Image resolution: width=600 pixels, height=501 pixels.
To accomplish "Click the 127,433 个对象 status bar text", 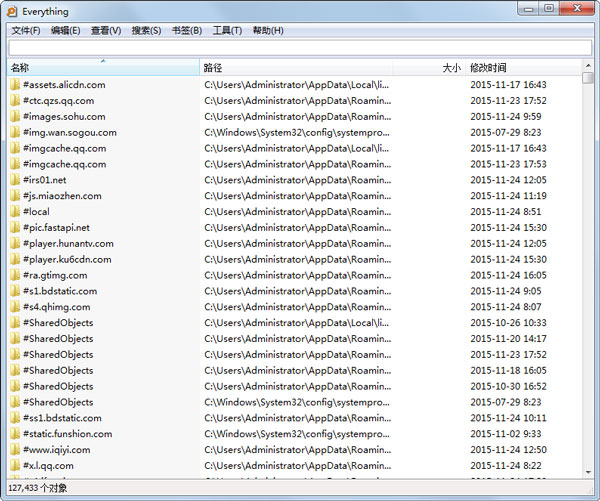I will pyautogui.click(x=38, y=488).
